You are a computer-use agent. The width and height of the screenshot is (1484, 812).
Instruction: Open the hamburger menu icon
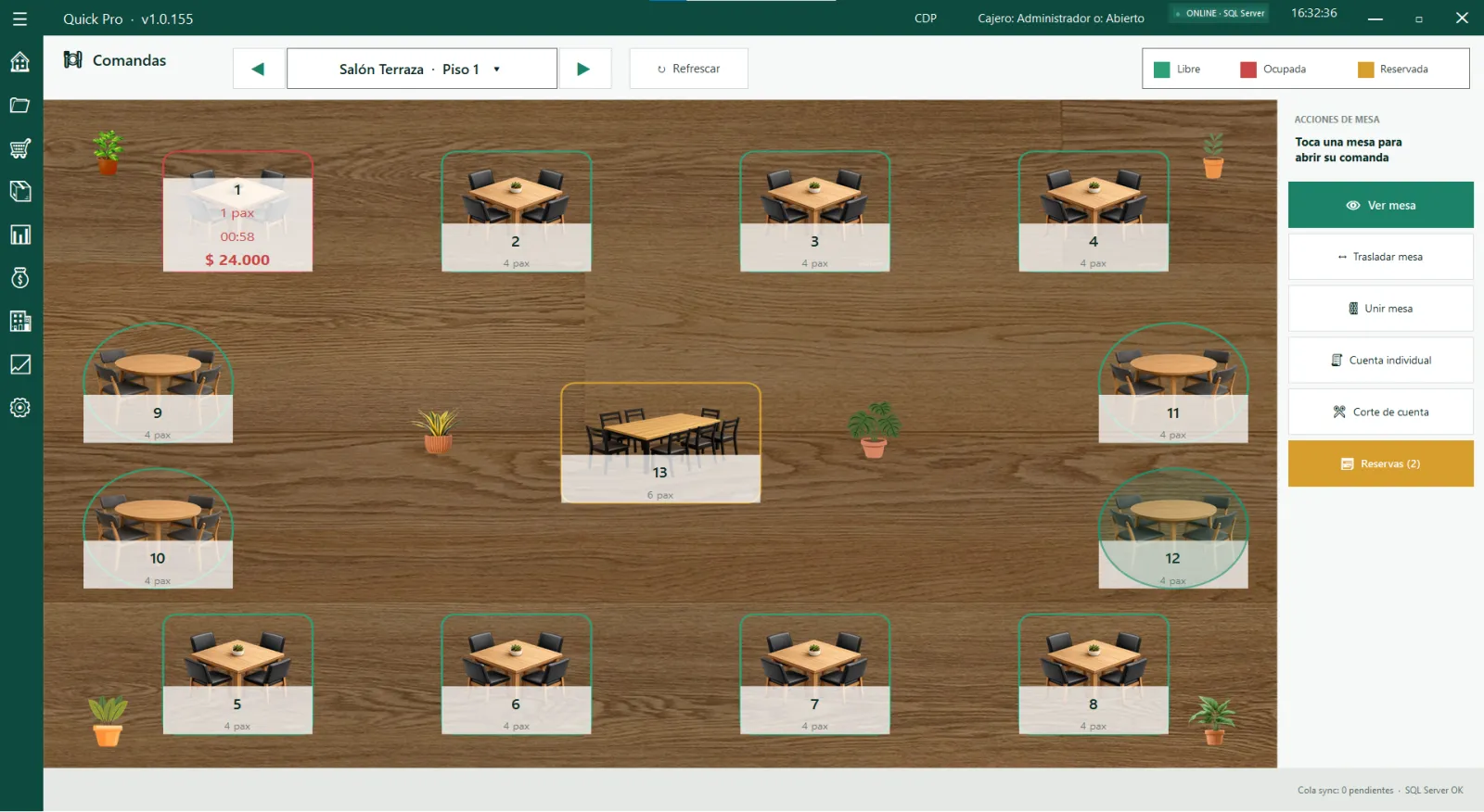[19, 19]
